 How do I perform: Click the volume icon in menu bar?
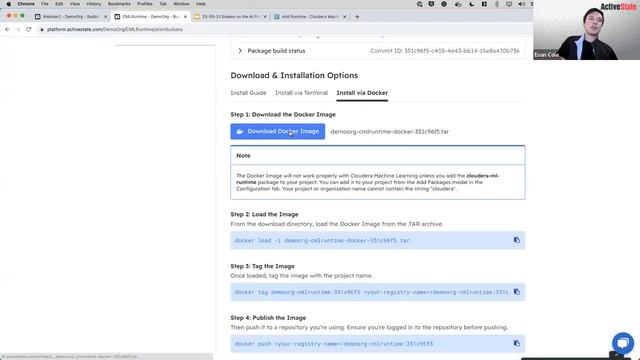tap(522, 4)
